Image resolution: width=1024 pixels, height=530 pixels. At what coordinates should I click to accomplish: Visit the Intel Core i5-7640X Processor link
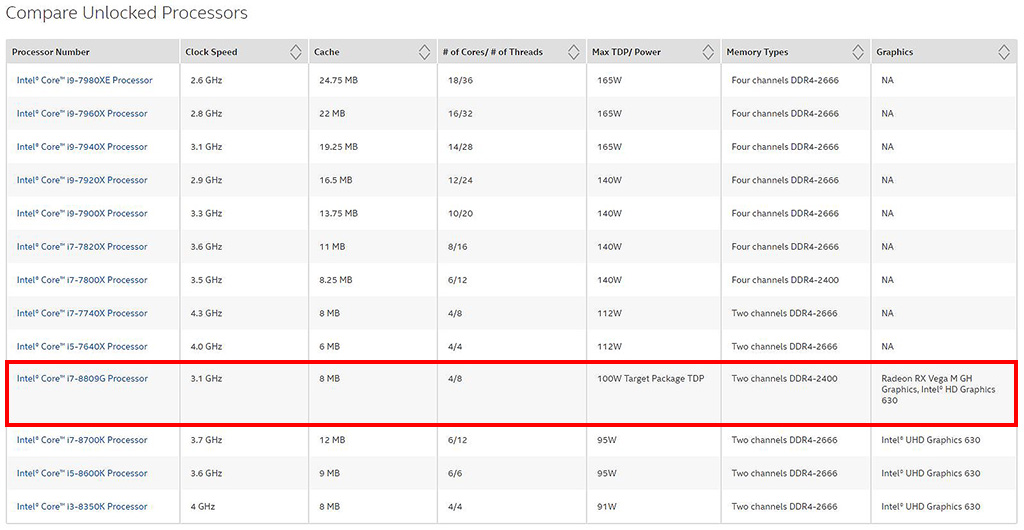82,347
